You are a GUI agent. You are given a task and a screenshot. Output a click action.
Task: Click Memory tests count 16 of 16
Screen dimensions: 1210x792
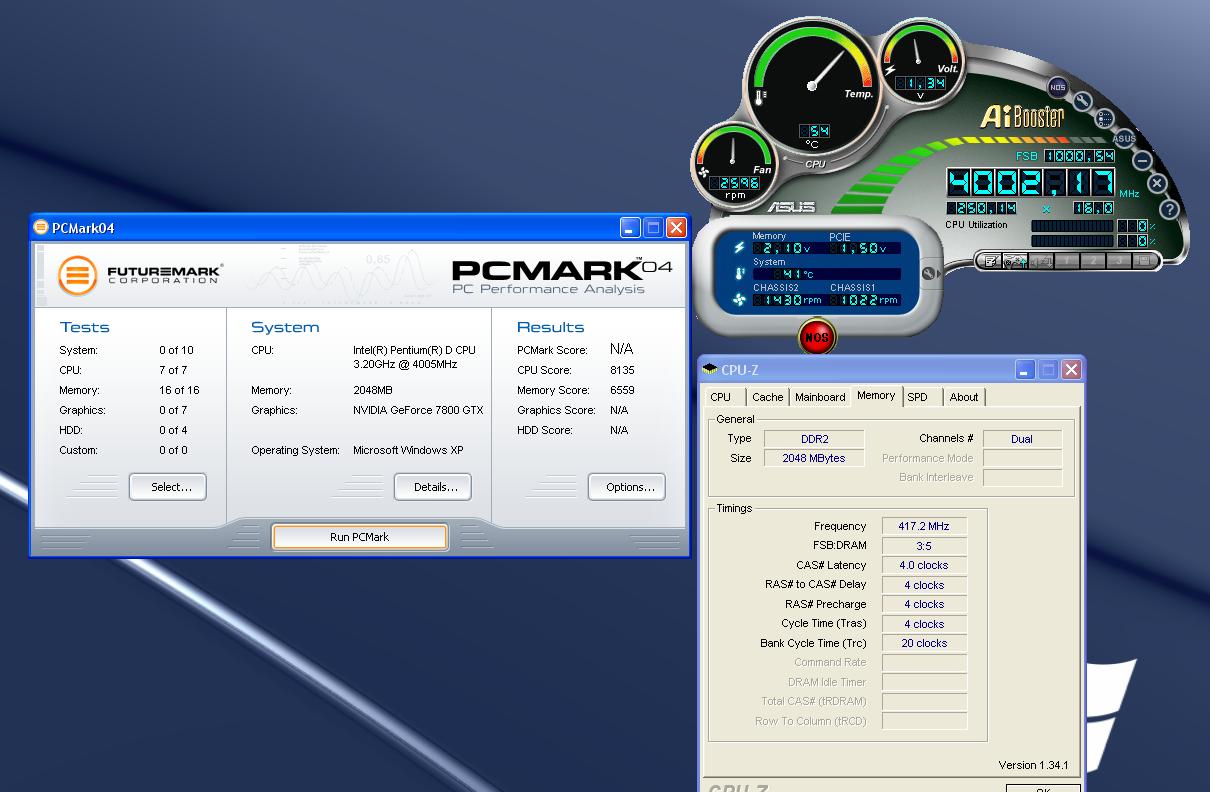(179, 390)
